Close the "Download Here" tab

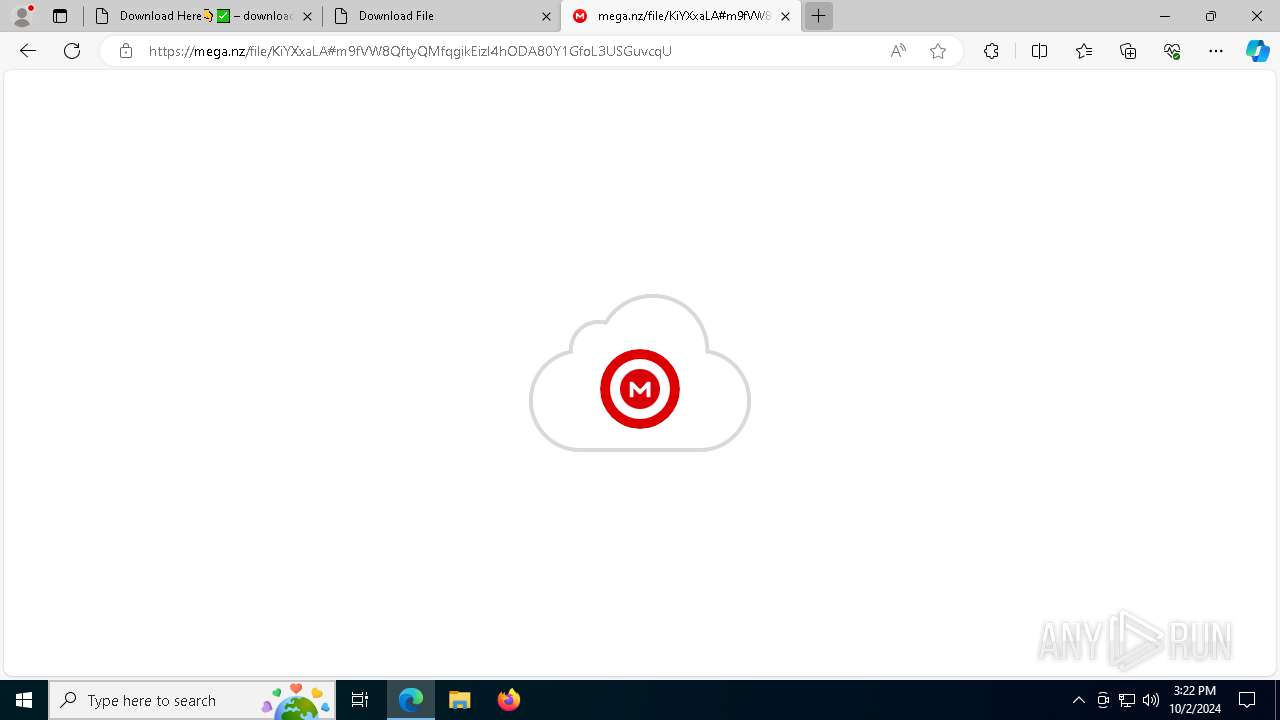click(307, 16)
